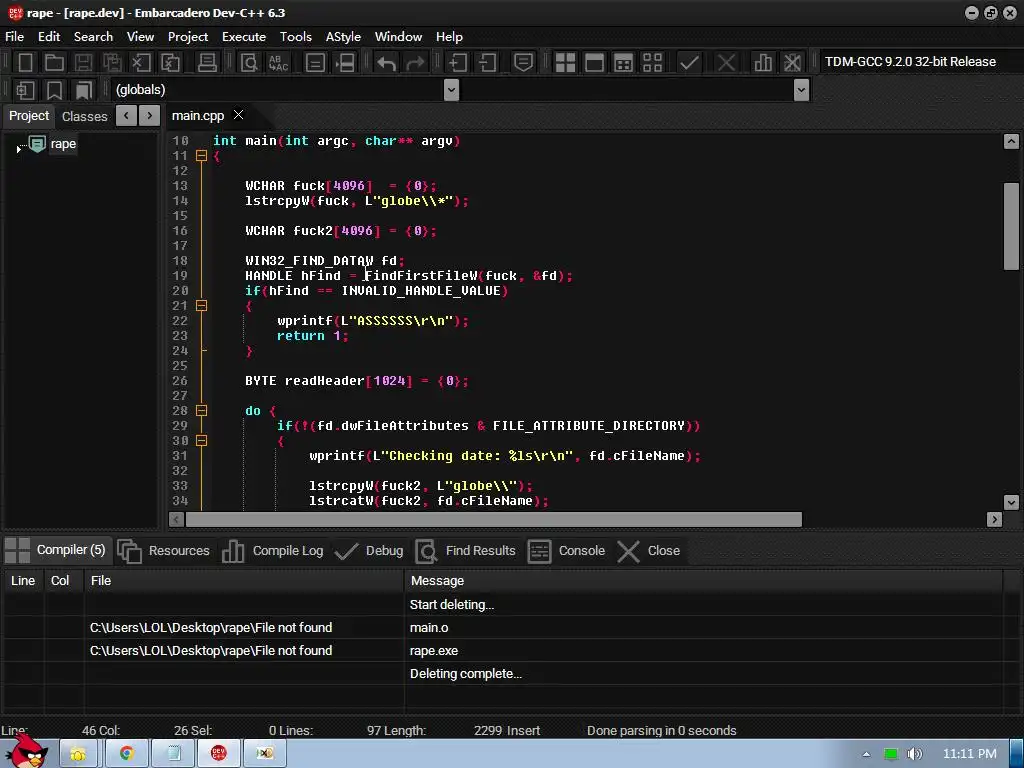Start debugging with the checkmark toolbar icon
The image size is (1024, 768).
[689, 62]
